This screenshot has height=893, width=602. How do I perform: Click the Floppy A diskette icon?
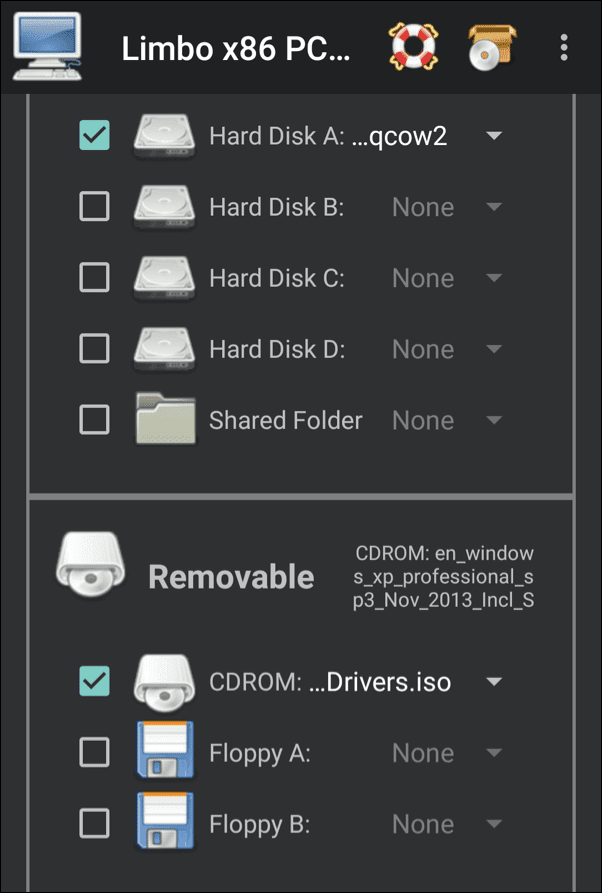coord(165,753)
